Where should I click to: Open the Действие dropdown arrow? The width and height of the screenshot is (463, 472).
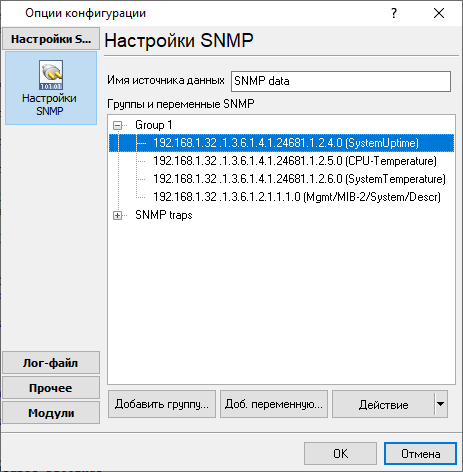(x=441, y=404)
